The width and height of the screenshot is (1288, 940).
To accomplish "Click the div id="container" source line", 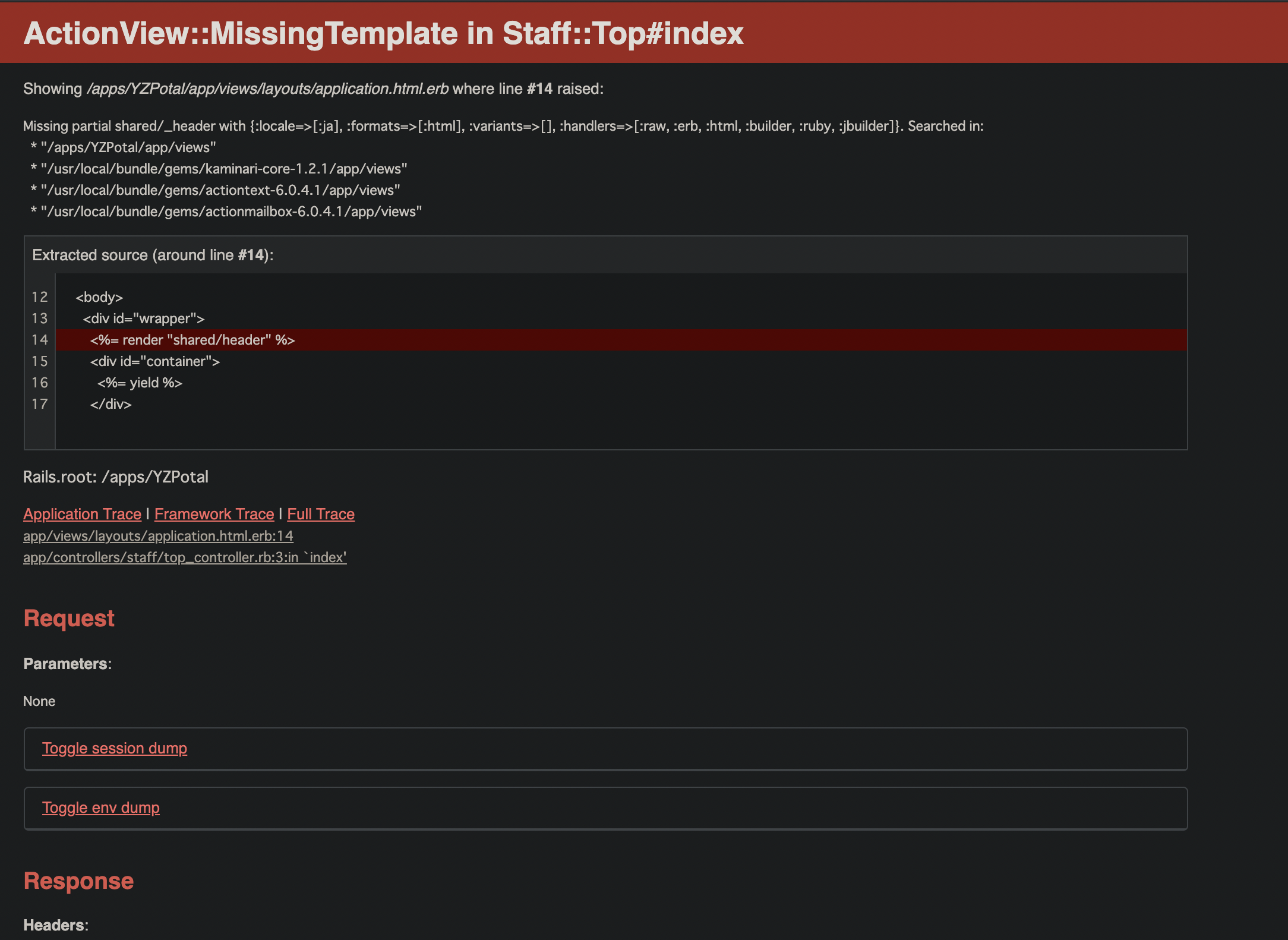I will click(x=154, y=361).
